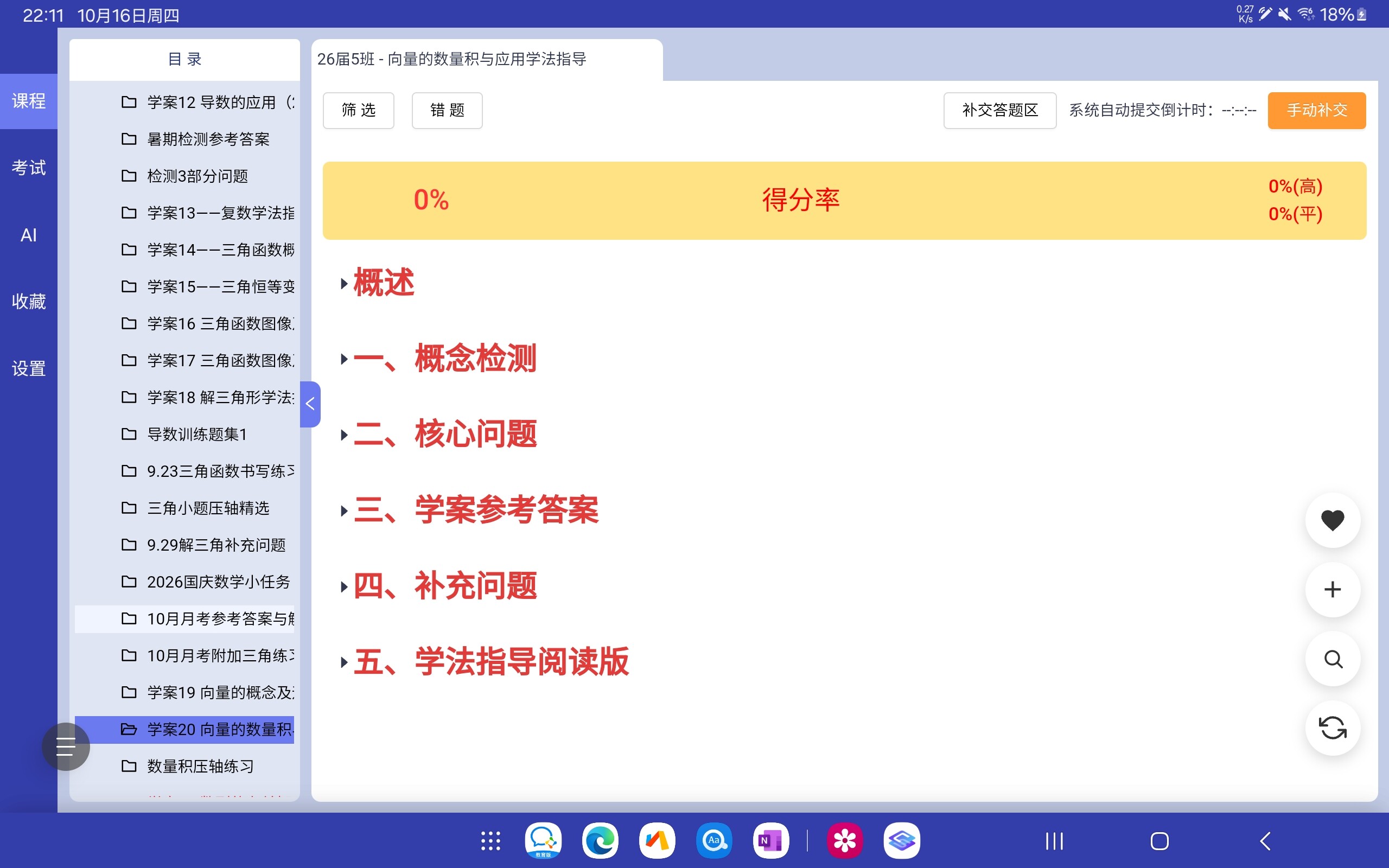Tap the heart favorite icon
Image resolution: width=1389 pixels, height=868 pixels.
click(1332, 520)
